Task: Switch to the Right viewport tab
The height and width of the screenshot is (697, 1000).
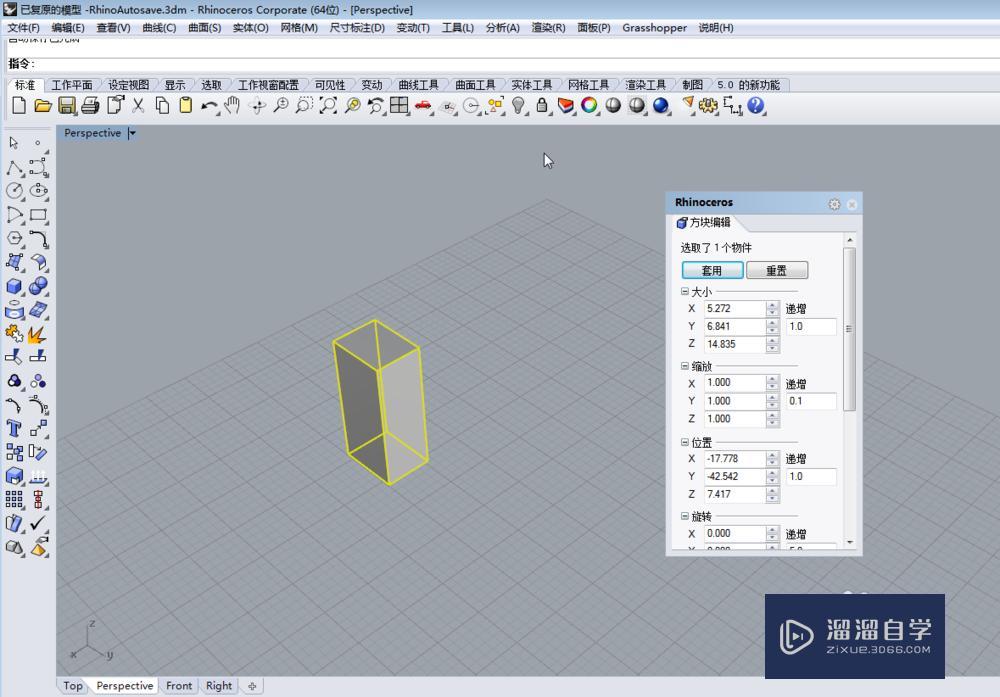Action: [x=219, y=686]
